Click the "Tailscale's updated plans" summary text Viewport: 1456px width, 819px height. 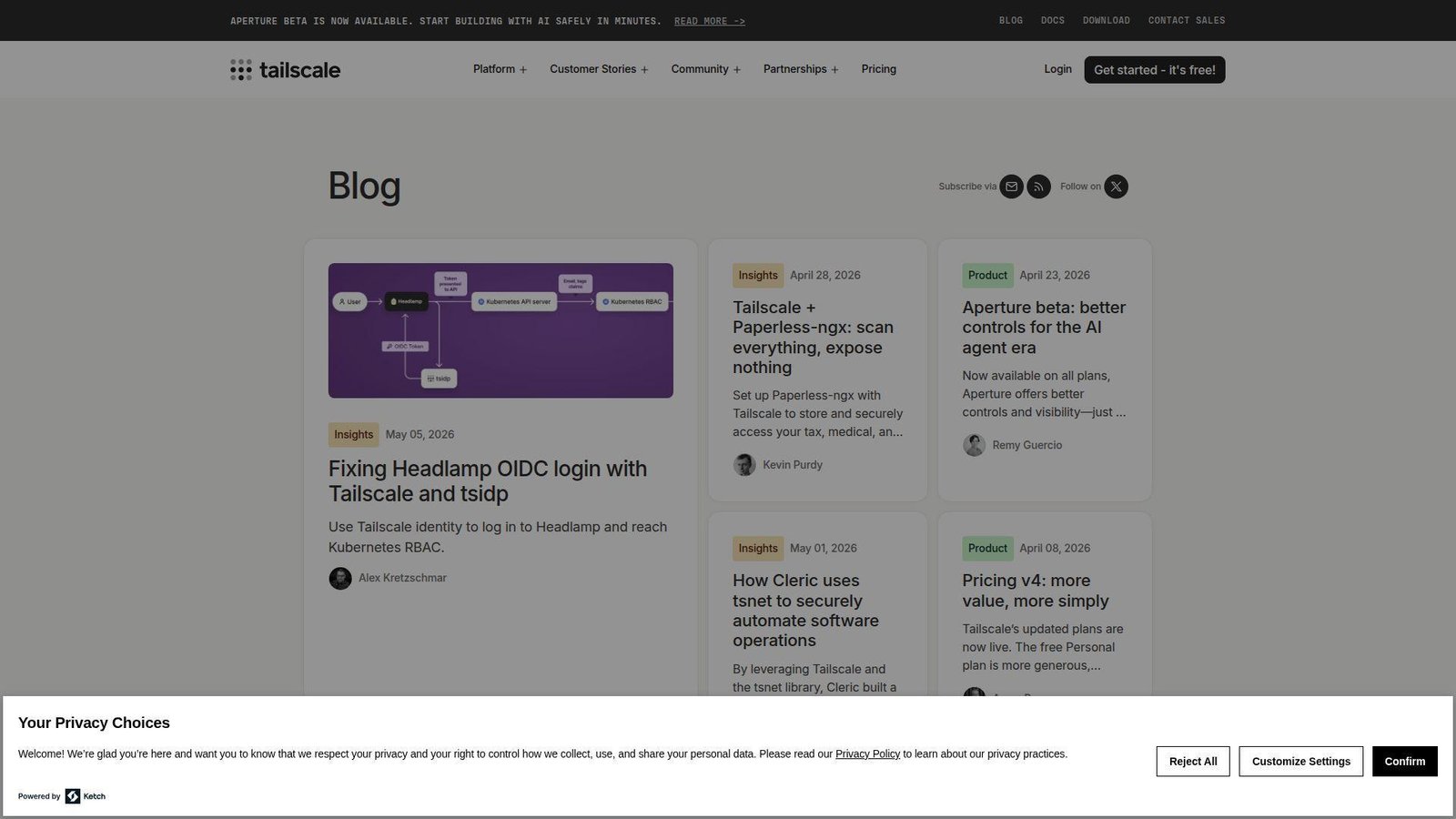(1043, 647)
